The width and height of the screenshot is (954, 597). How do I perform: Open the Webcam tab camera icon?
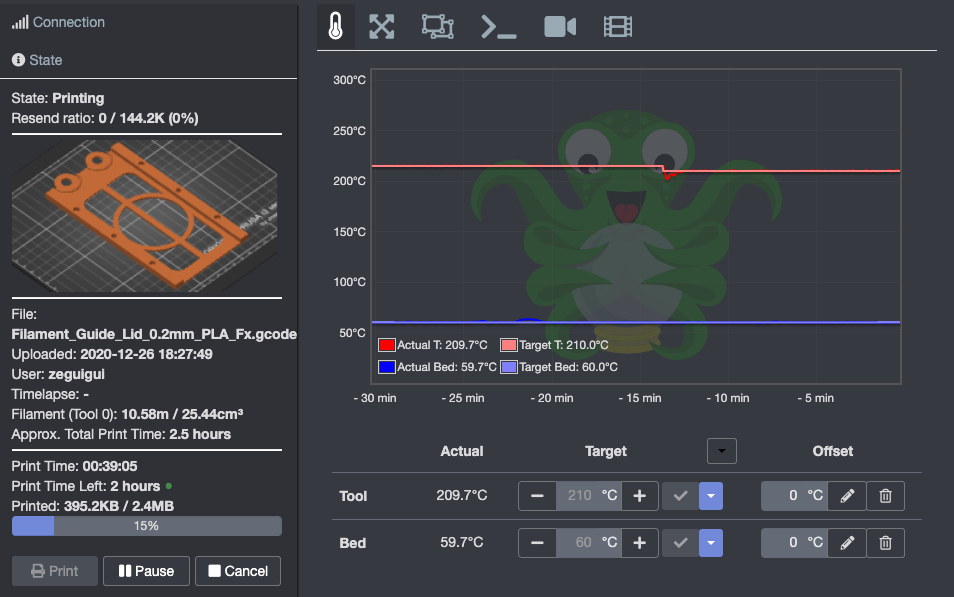[560, 27]
